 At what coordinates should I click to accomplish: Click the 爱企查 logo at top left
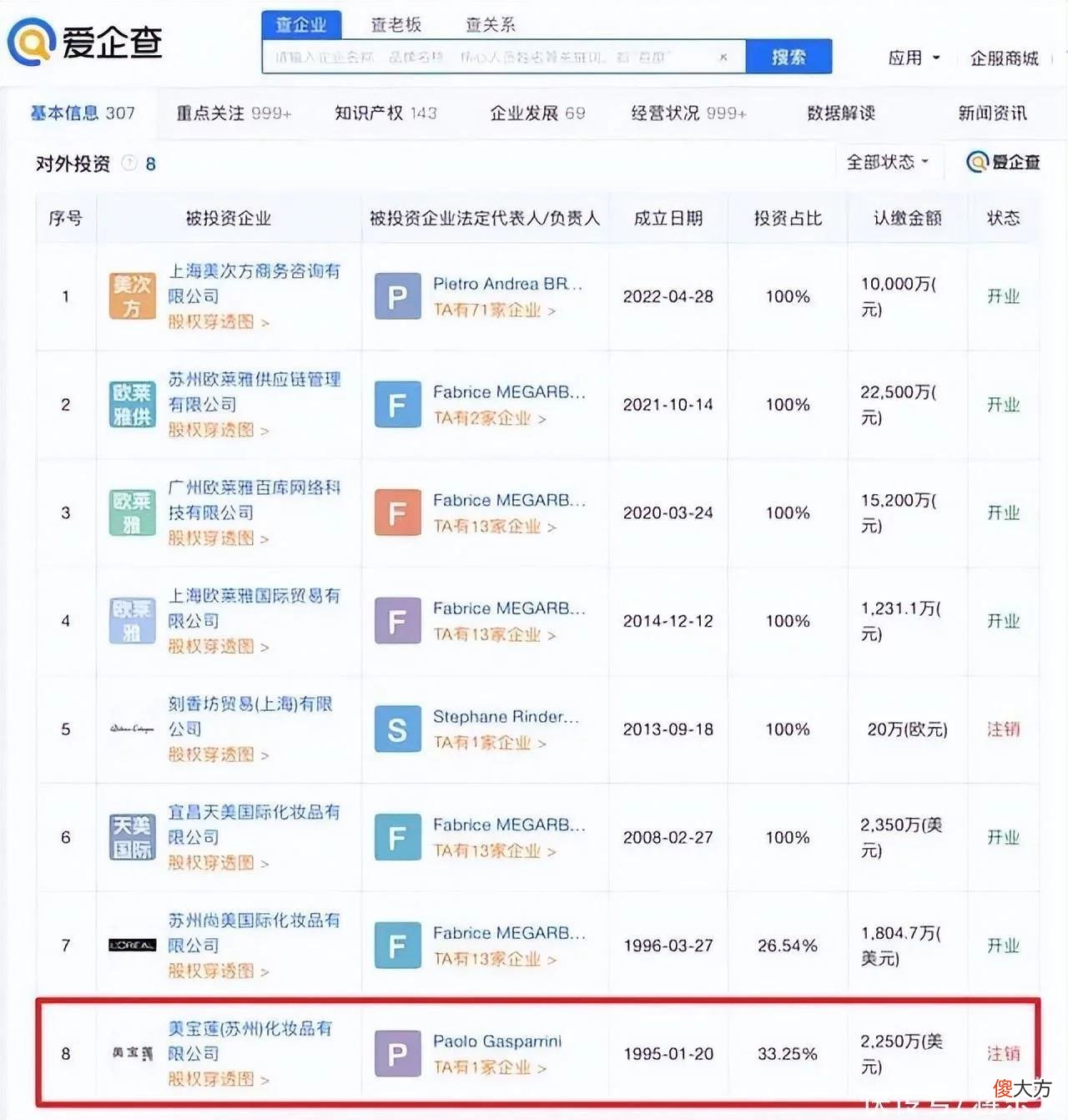tap(85, 42)
